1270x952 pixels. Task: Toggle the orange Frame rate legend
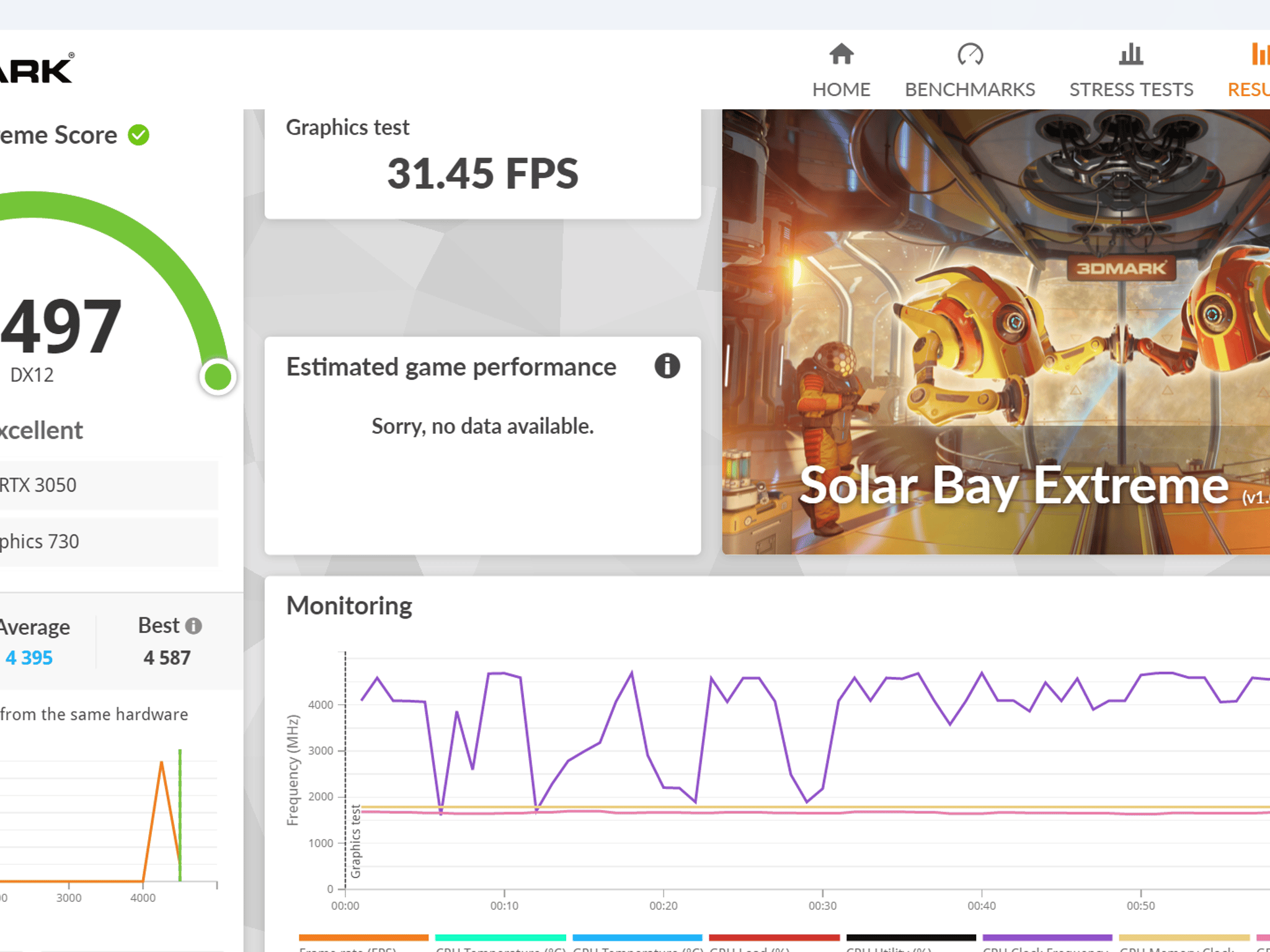363,942
